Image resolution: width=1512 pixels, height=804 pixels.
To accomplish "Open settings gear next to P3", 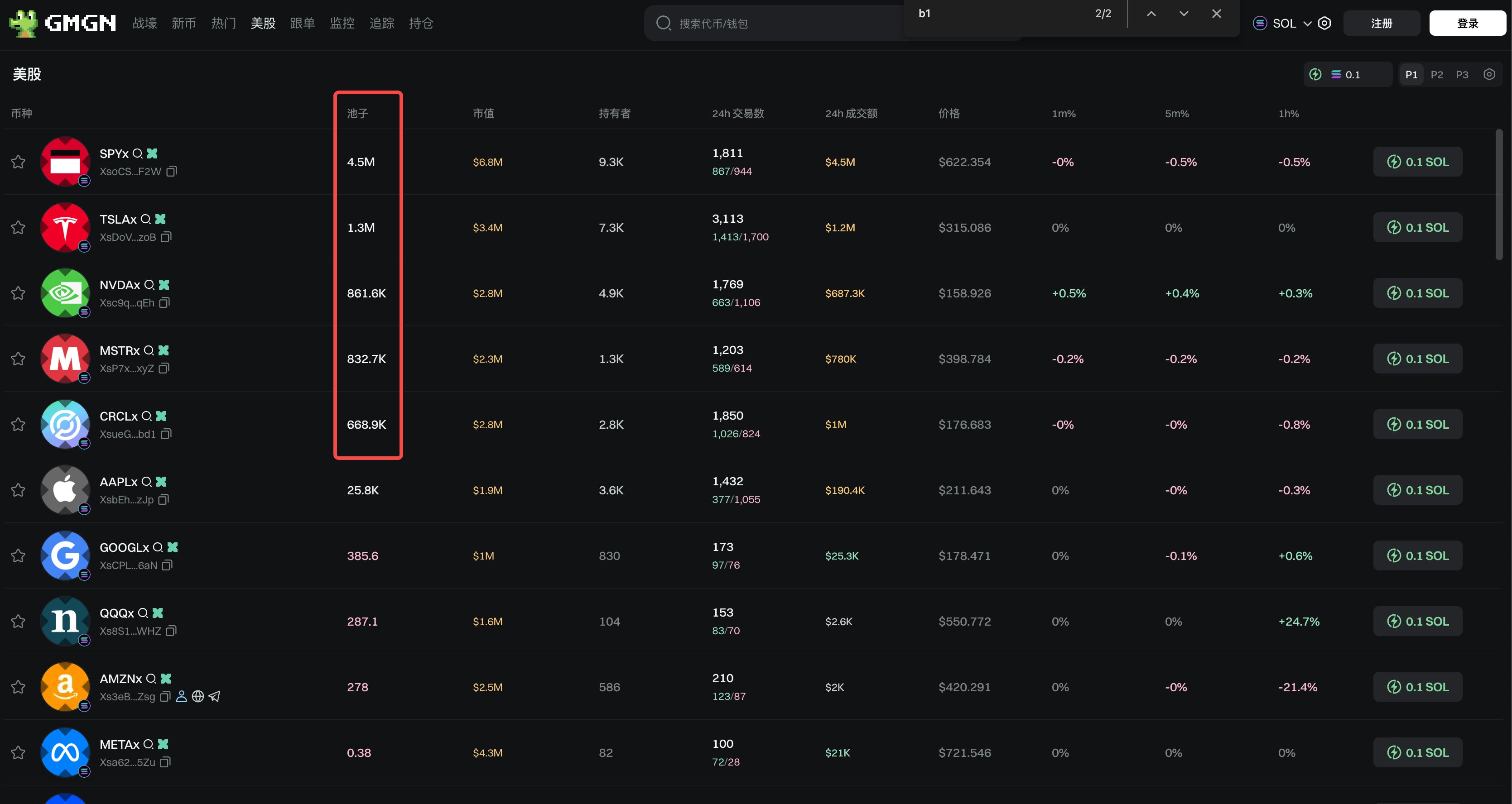I will click(x=1488, y=75).
